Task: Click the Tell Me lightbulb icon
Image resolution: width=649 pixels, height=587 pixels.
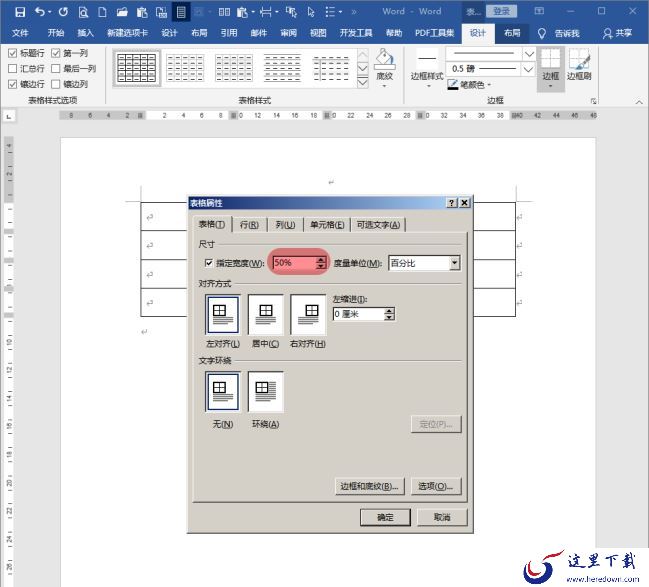Action: (x=541, y=33)
